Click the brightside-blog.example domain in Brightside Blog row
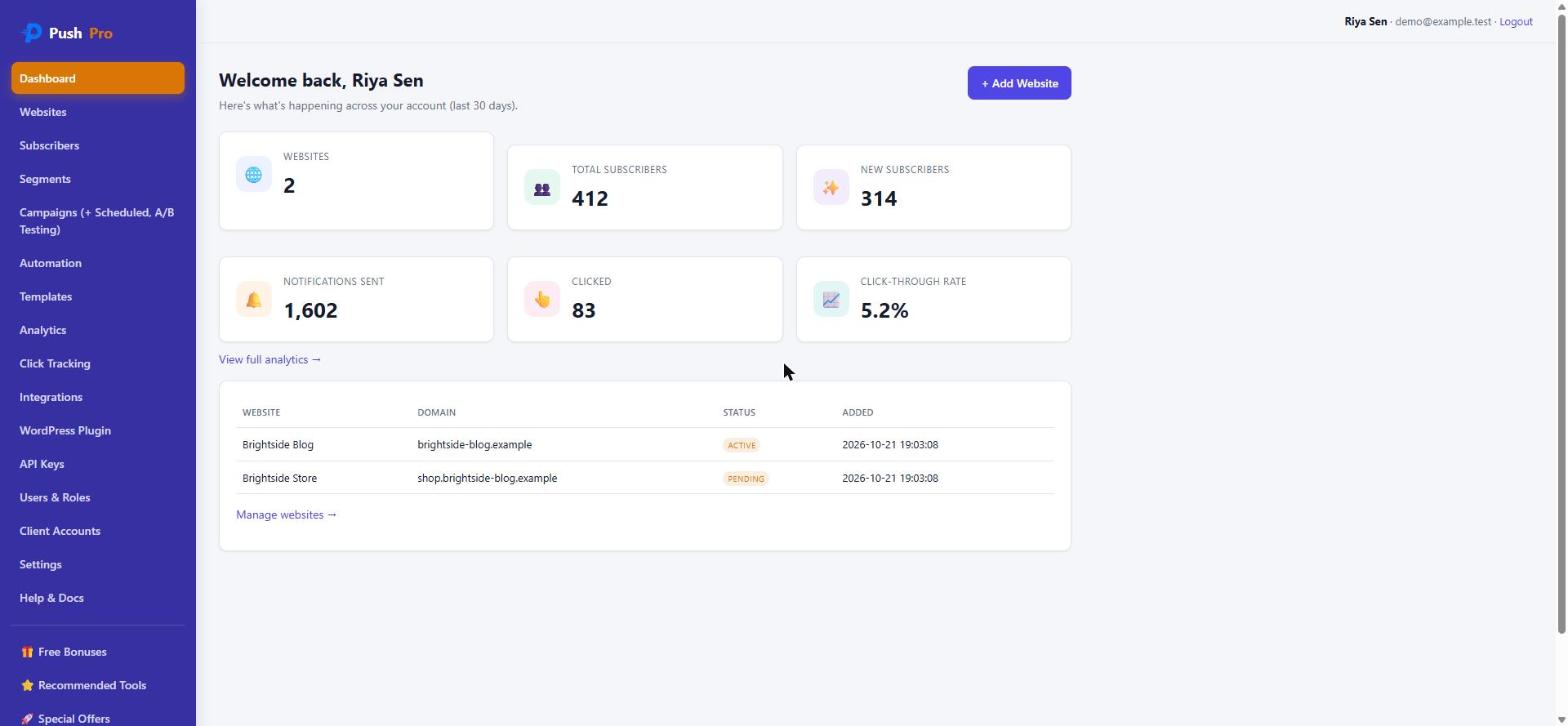1568x726 pixels. coord(475,445)
